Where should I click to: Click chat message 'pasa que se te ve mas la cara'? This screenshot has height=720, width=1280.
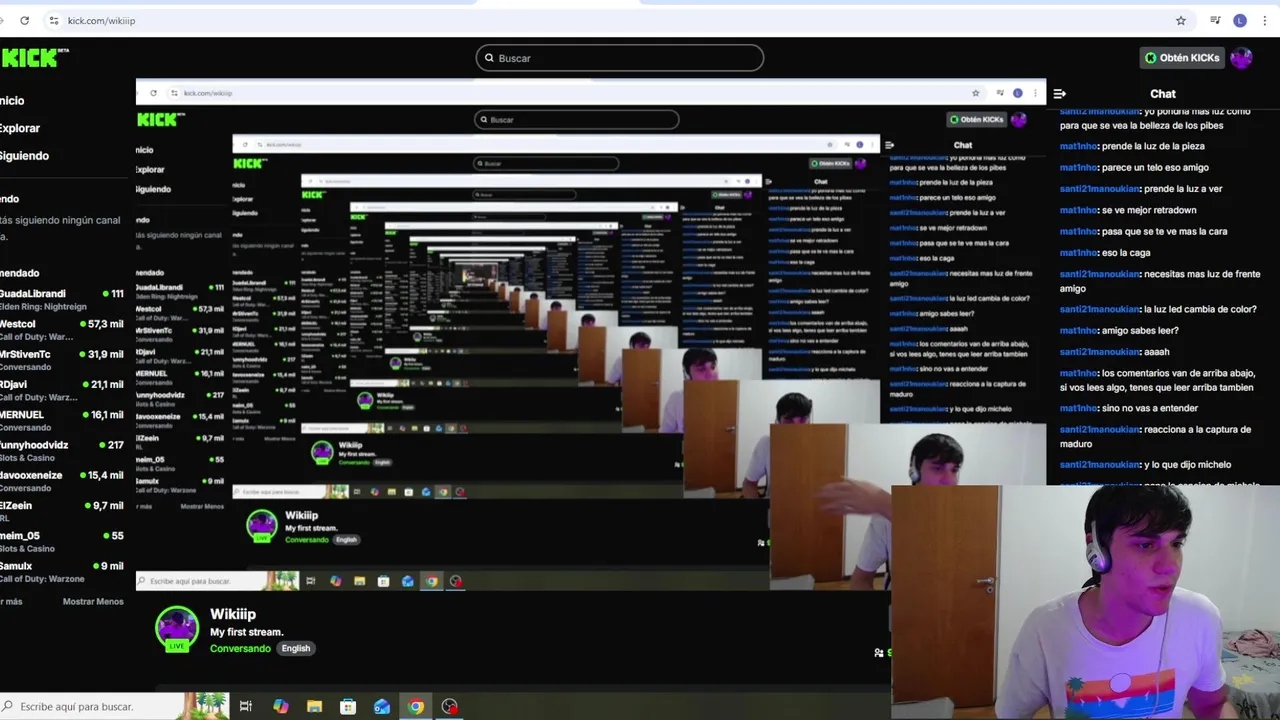1164,231
